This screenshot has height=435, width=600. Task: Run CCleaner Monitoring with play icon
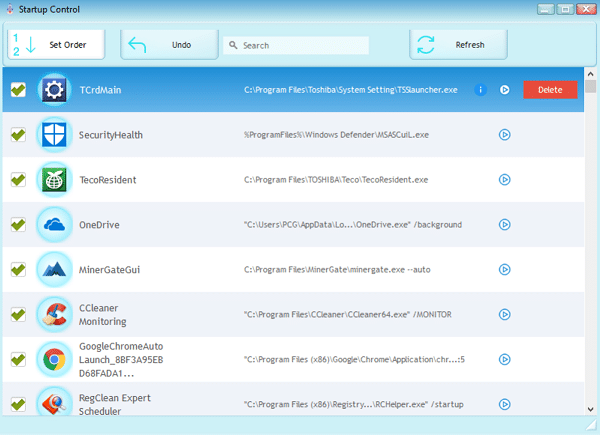[505, 314]
